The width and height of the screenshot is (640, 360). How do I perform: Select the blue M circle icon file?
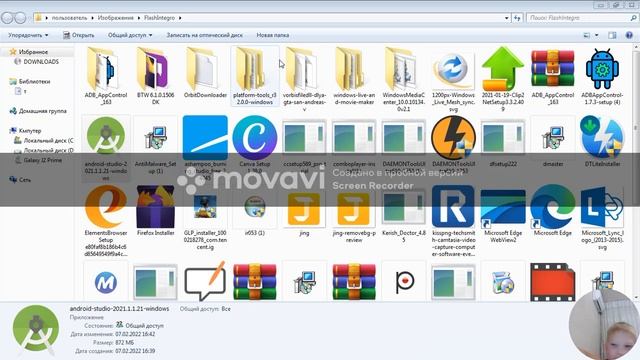coord(106,282)
